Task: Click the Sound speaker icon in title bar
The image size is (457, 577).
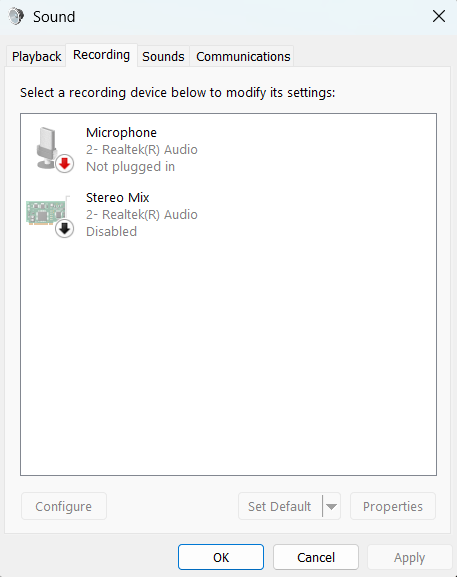Action: pos(16,17)
